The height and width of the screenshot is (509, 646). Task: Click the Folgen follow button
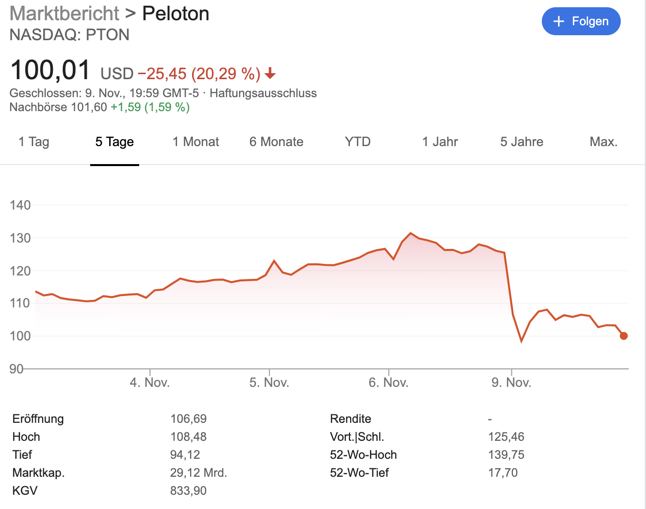[x=581, y=21]
